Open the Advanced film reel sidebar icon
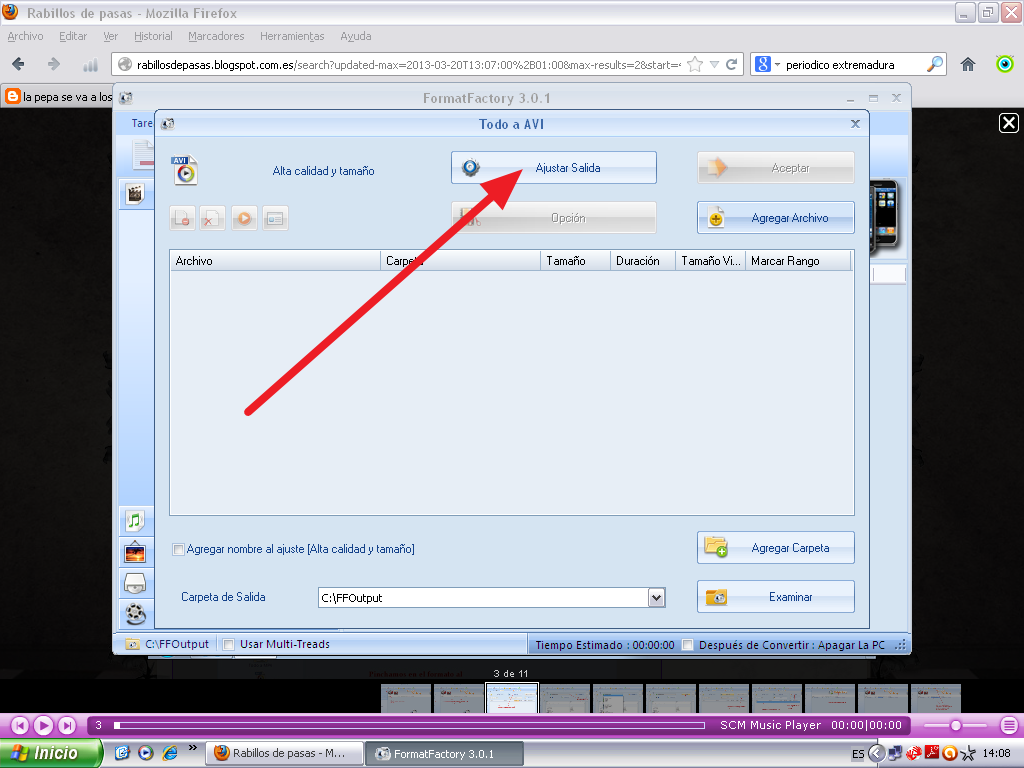Screen dimensions: 1024x768 click(x=136, y=615)
